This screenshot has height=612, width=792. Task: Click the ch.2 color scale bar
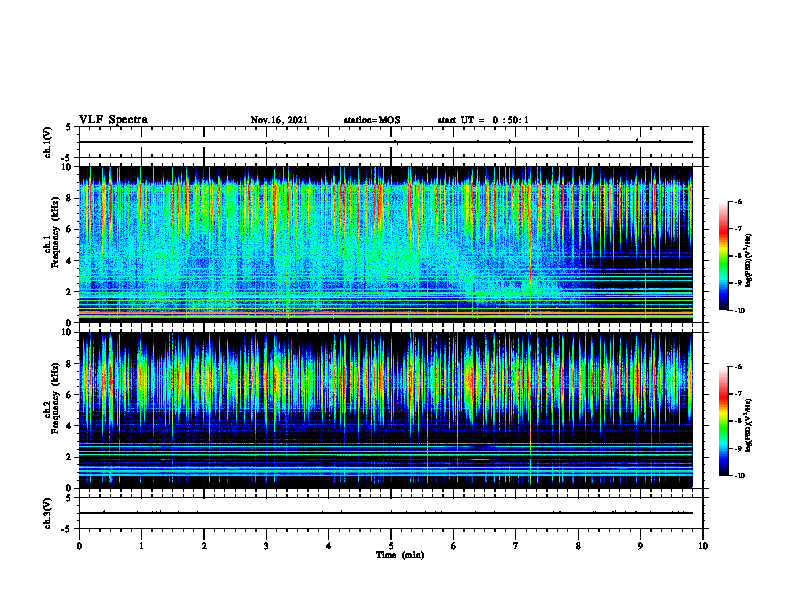pos(724,421)
